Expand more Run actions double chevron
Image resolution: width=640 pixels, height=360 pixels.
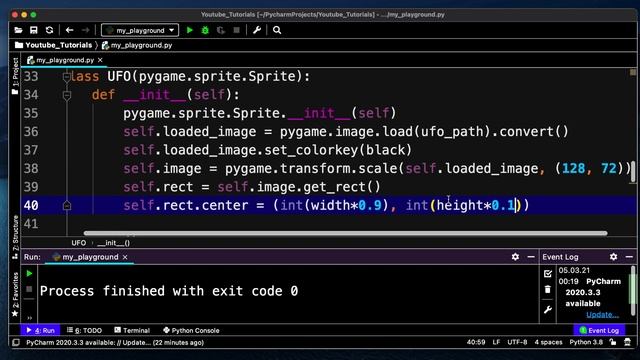[x=29, y=318]
